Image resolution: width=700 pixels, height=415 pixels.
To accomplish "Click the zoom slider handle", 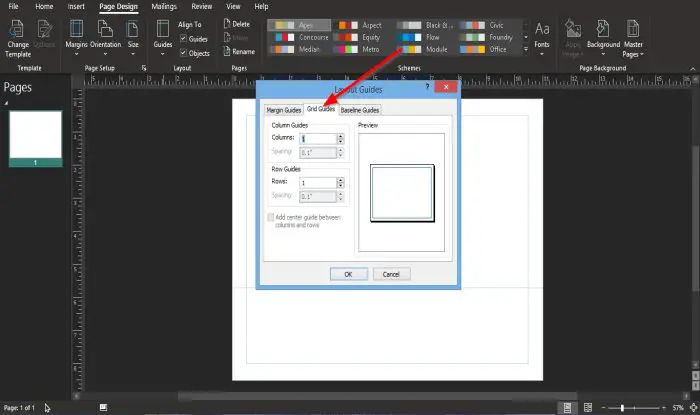I will [622, 408].
